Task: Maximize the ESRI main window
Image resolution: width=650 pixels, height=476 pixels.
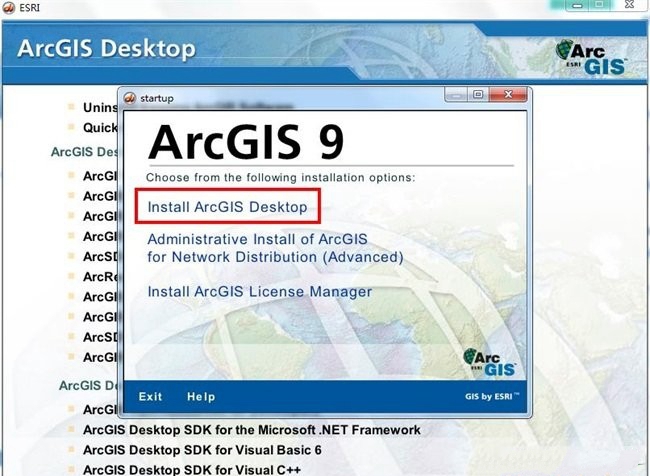Action: (x=599, y=5)
